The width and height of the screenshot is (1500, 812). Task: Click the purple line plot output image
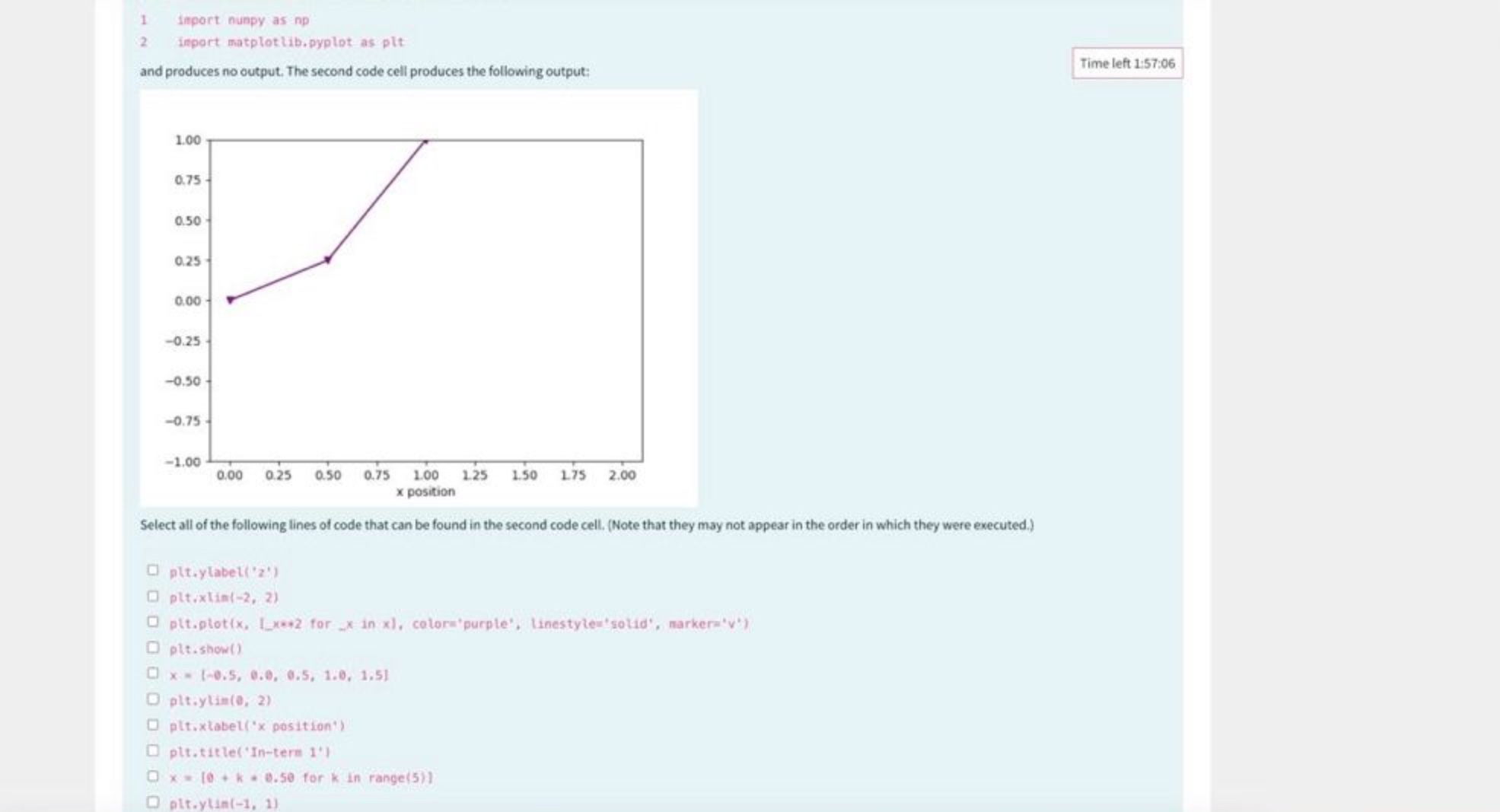coord(419,298)
